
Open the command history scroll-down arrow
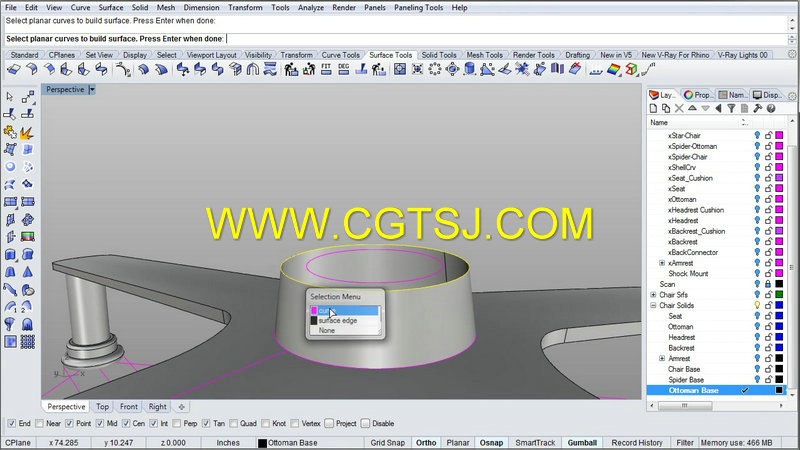(x=792, y=29)
